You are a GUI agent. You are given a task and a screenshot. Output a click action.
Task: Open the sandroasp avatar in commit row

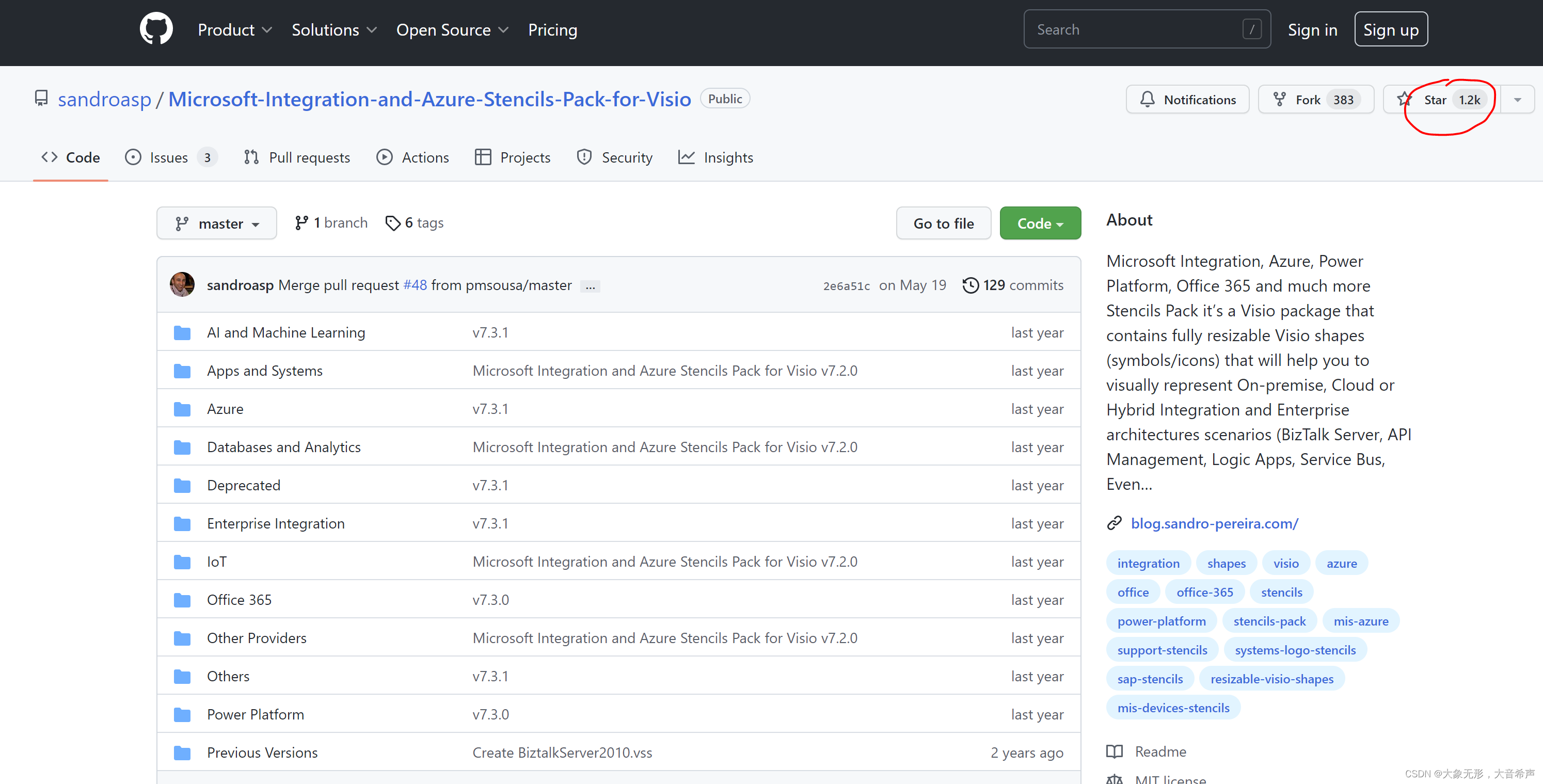point(182,284)
